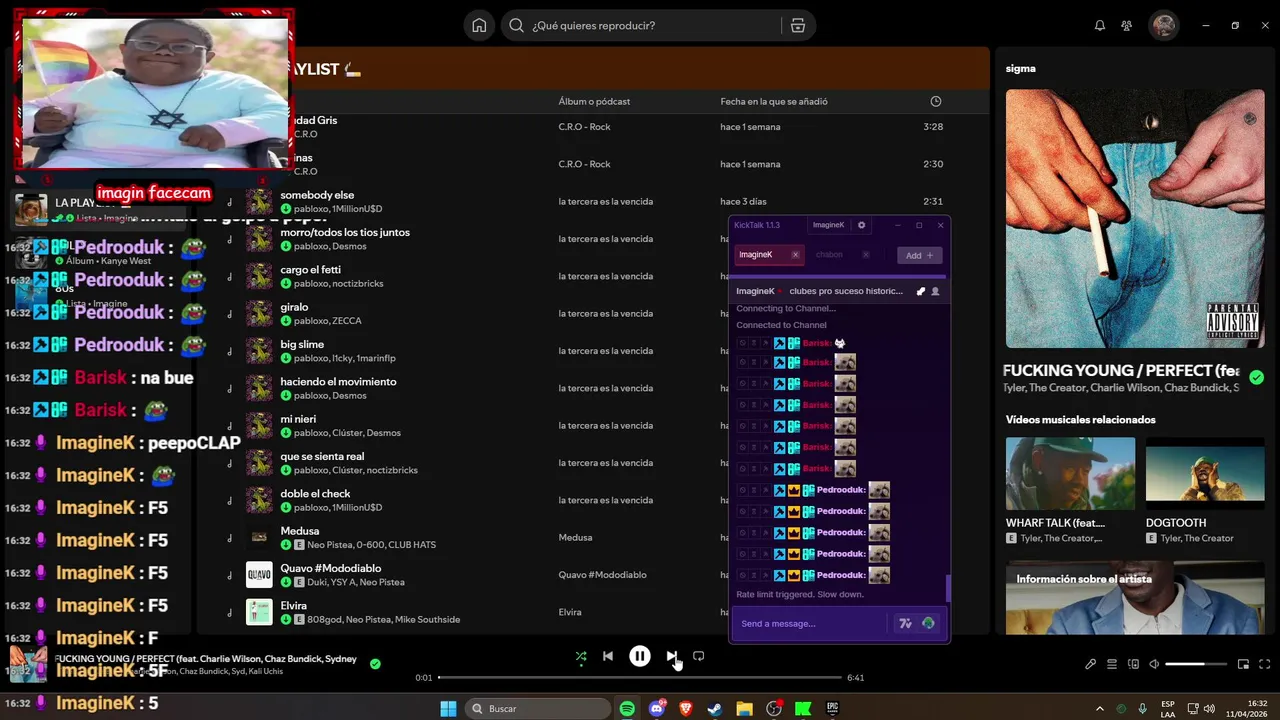Open Brave browser from the taskbar

tap(686, 708)
